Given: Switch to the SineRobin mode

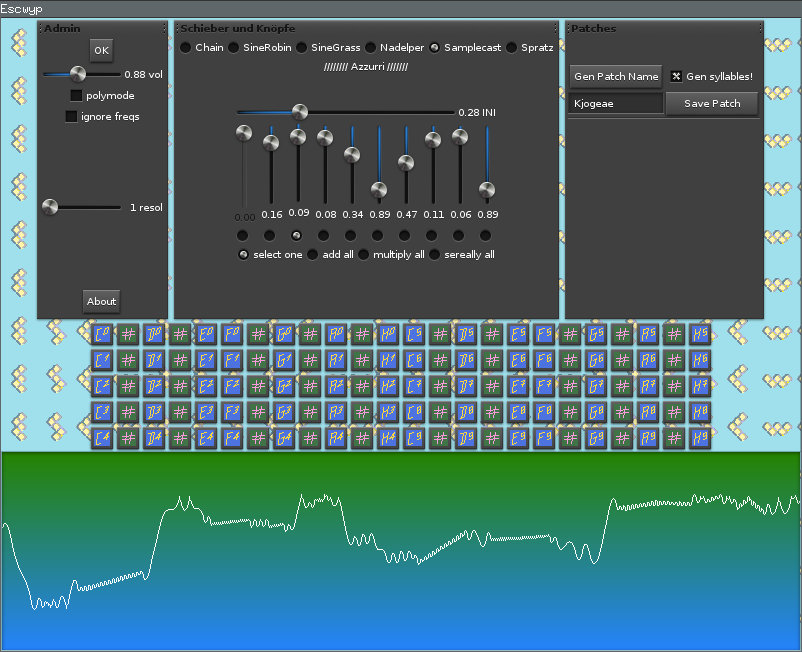Looking at the screenshot, I should [x=233, y=47].
